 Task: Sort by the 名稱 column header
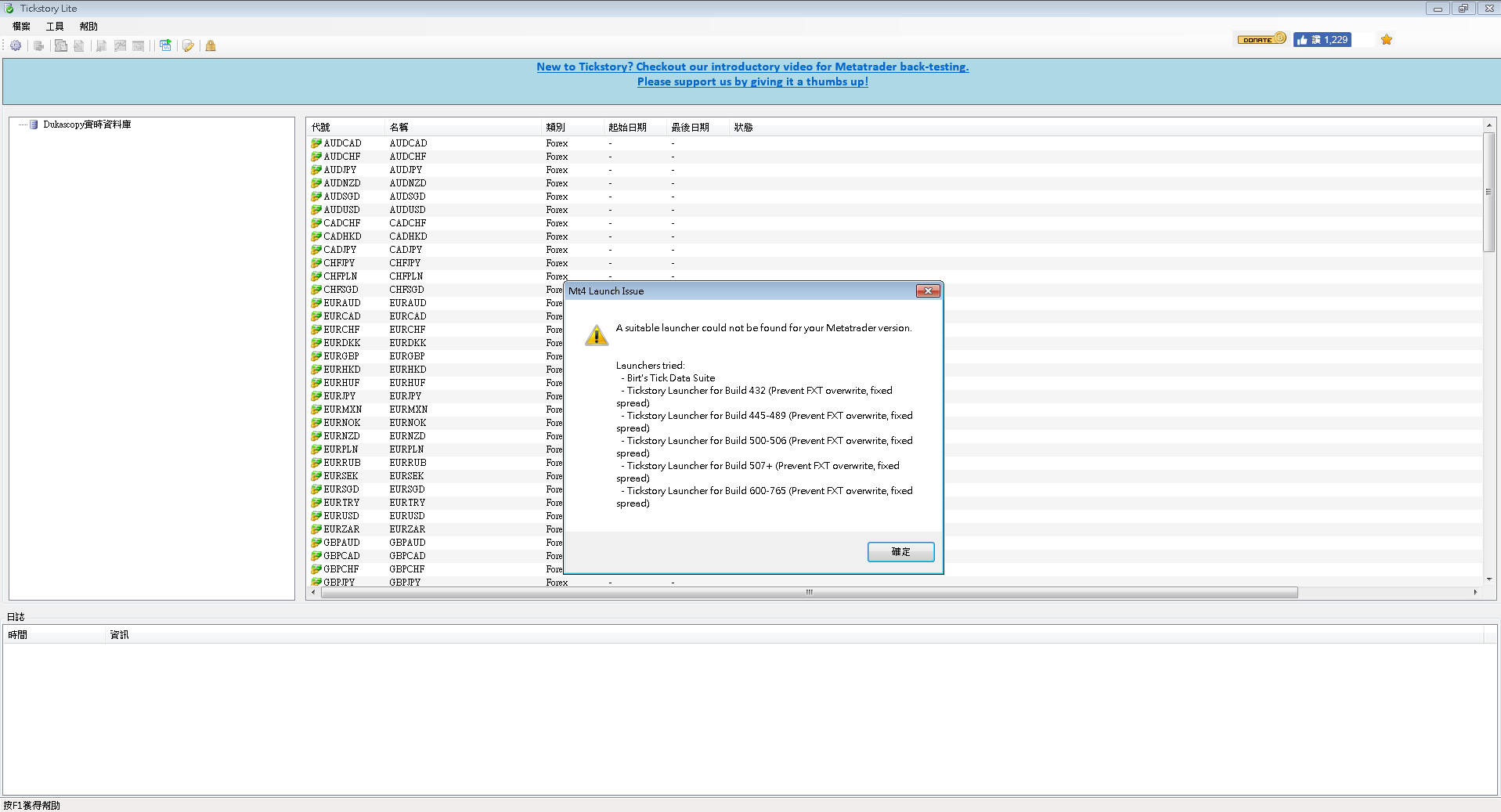[x=463, y=128]
